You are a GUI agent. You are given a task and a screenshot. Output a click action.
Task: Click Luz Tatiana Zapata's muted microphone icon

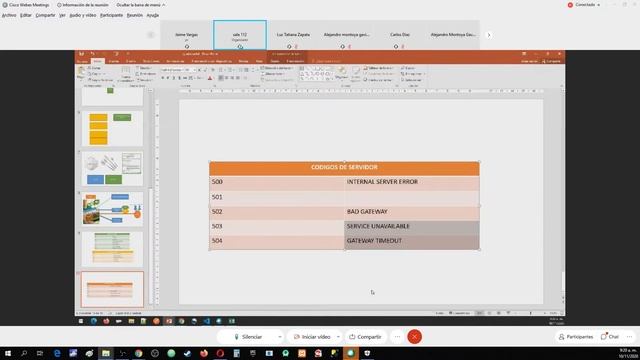(296, 47)
